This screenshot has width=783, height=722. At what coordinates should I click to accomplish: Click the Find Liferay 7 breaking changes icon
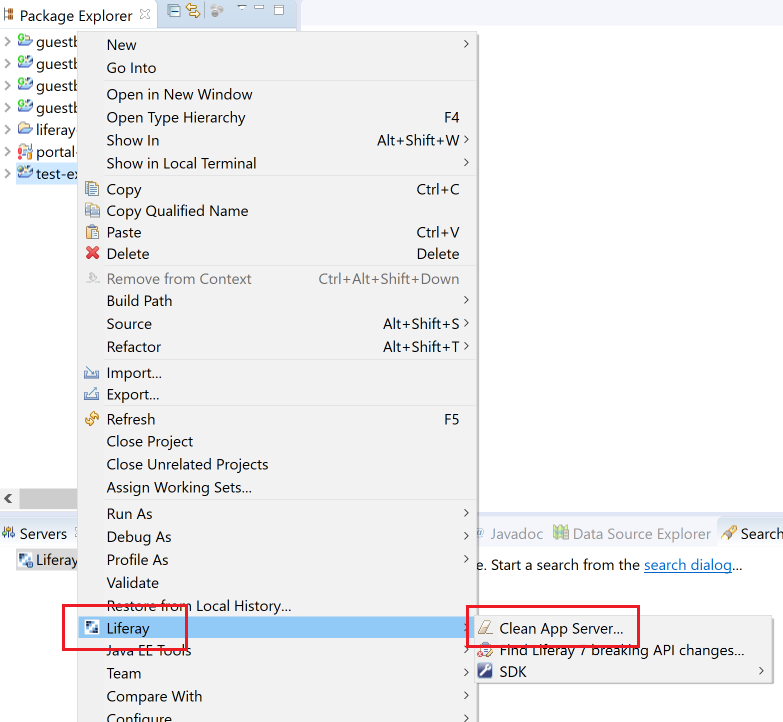pyautogui.click(x=485, y=650)
